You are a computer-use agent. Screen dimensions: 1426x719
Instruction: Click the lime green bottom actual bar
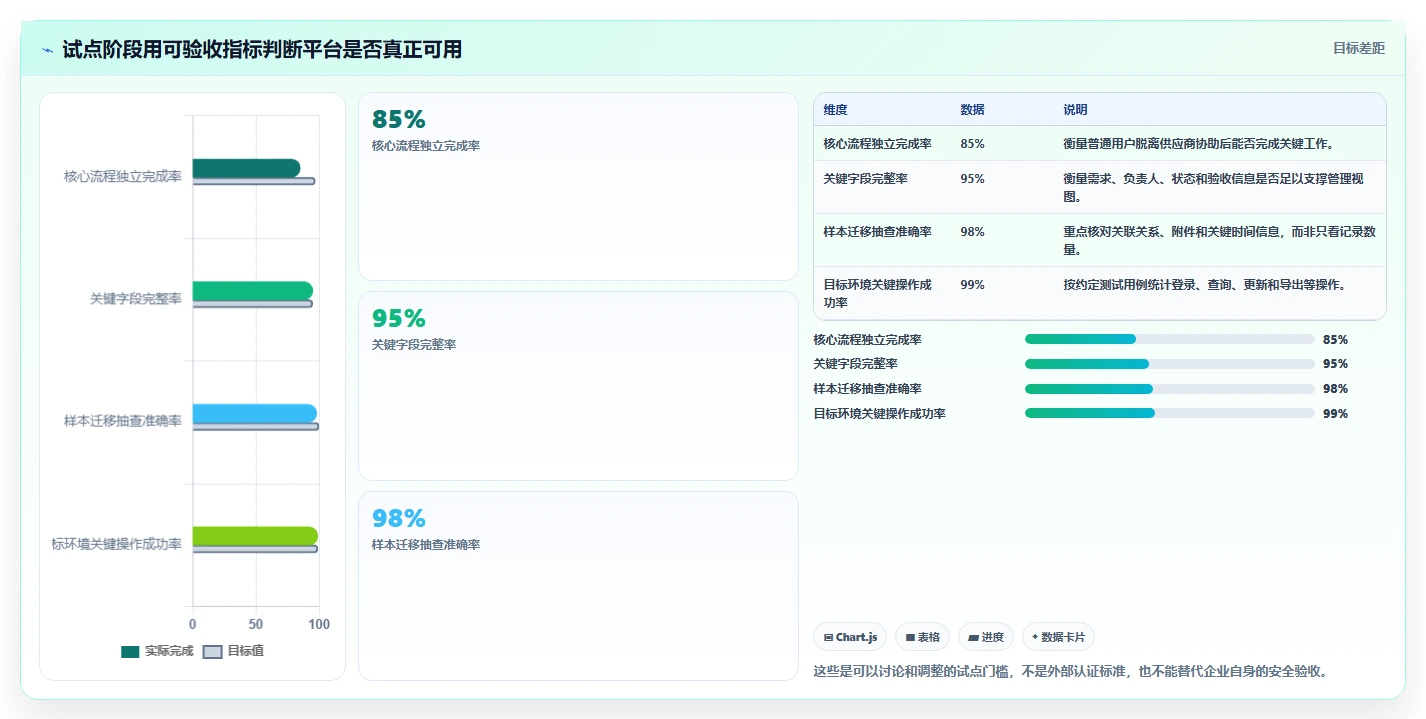255,536
